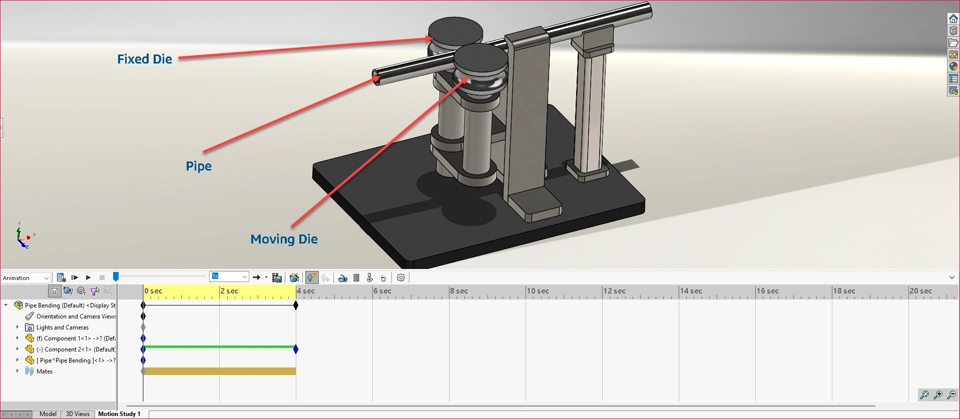Open Motion Study Properties gear
The height and width of the screenshot is (419, 960).
tap(400, 277)
